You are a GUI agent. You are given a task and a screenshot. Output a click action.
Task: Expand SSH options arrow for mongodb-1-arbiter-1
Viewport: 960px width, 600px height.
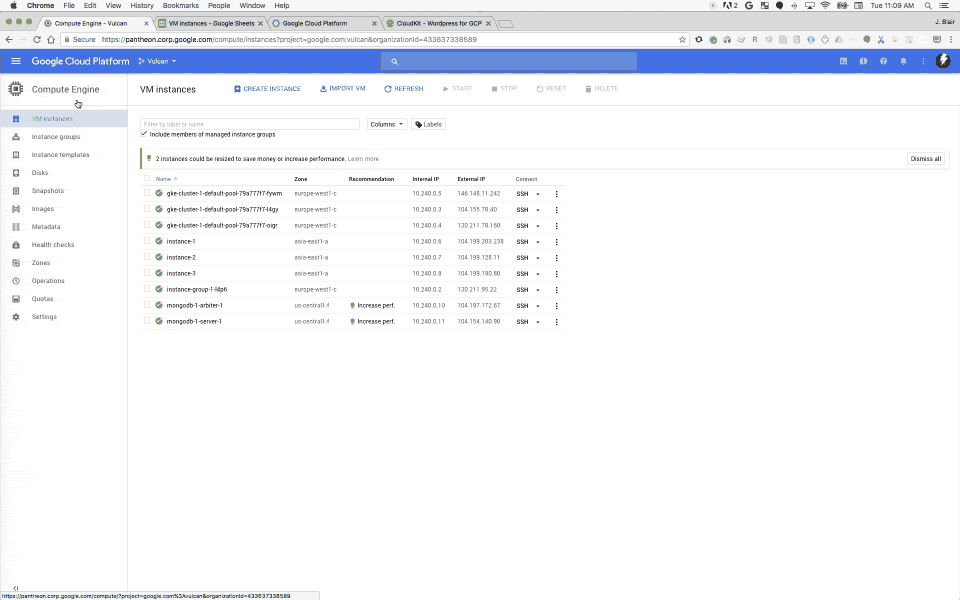coord(538,306)
